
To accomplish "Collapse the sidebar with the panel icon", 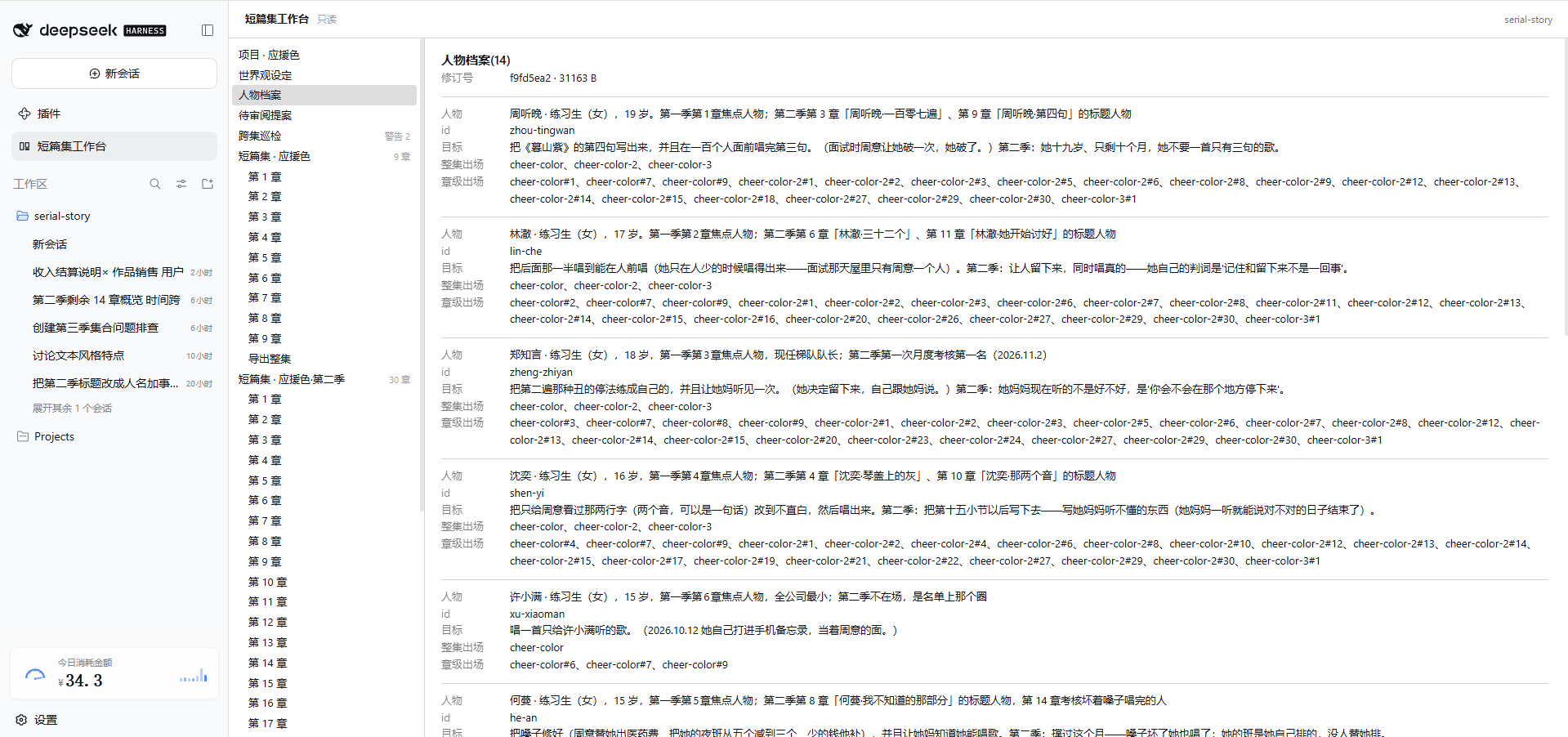I will [208, 30].
